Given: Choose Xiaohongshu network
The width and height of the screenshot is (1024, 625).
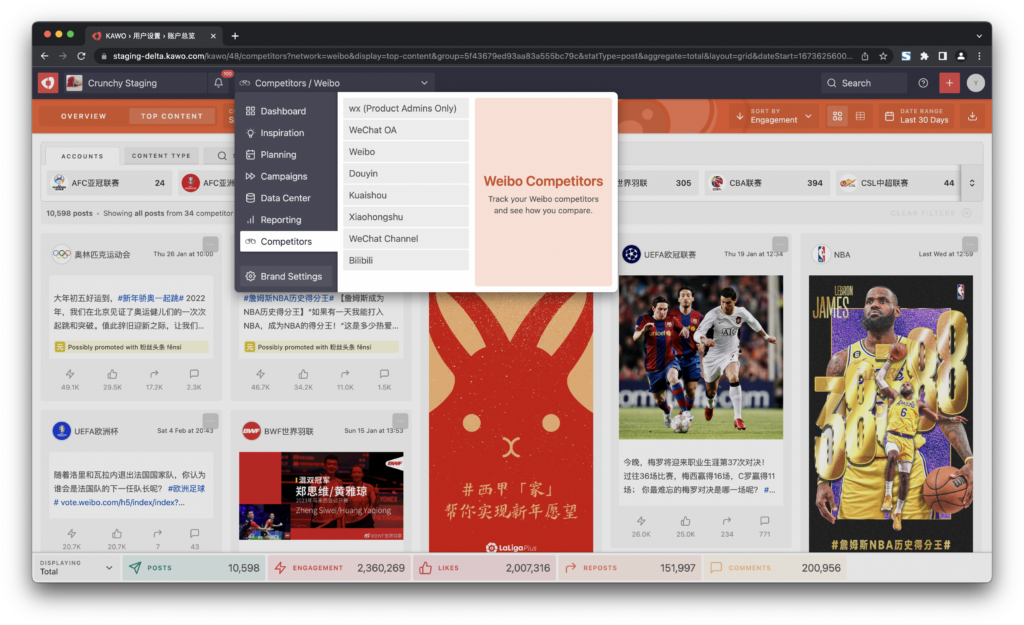Looking at the screenshot, I should (406, 217).
